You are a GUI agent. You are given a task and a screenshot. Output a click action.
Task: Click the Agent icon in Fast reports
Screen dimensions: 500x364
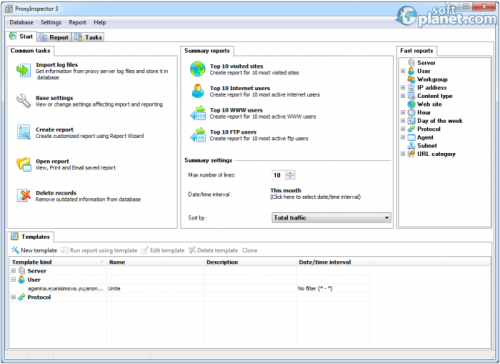click(x=411, y=137)
